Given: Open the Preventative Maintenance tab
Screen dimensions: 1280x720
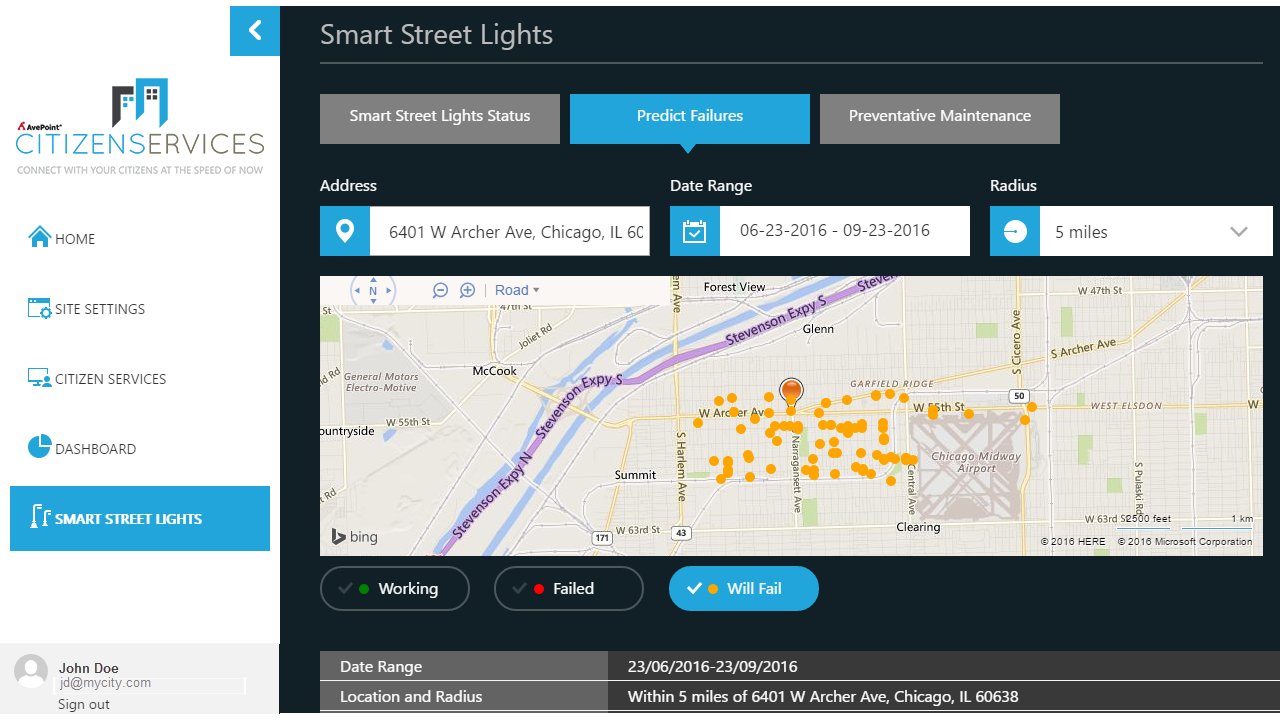Looking at the screenshot, I should click(940, 116).
